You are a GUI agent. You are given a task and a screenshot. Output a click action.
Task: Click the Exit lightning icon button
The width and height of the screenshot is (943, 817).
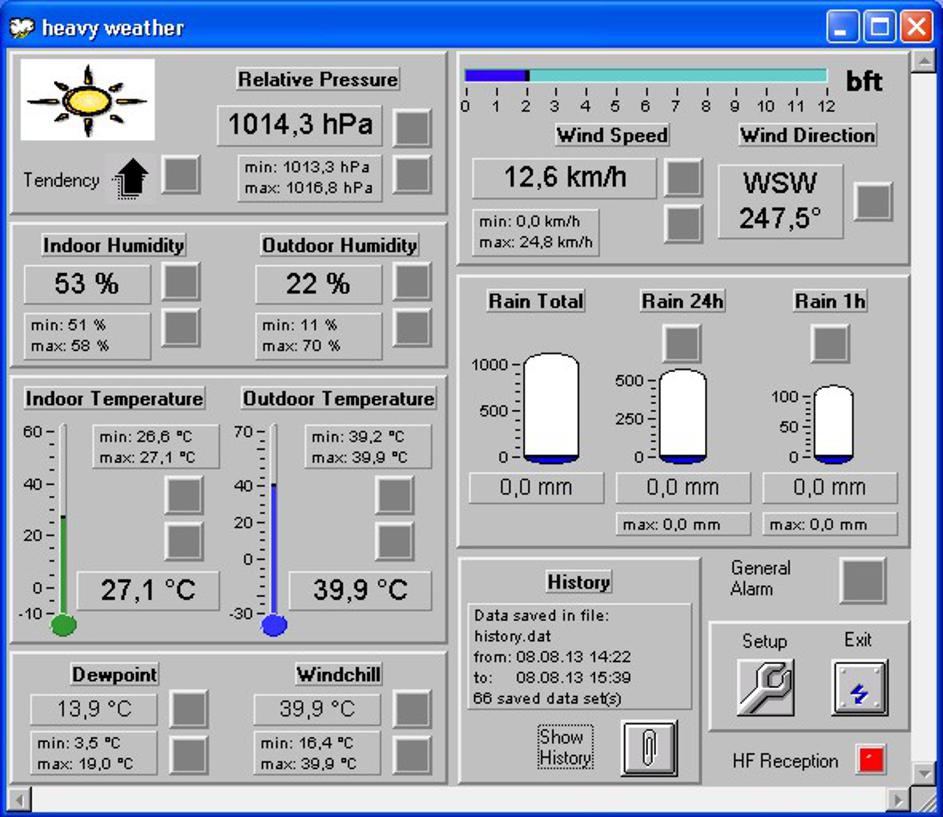pyautogui.click(x=858, y=687)
